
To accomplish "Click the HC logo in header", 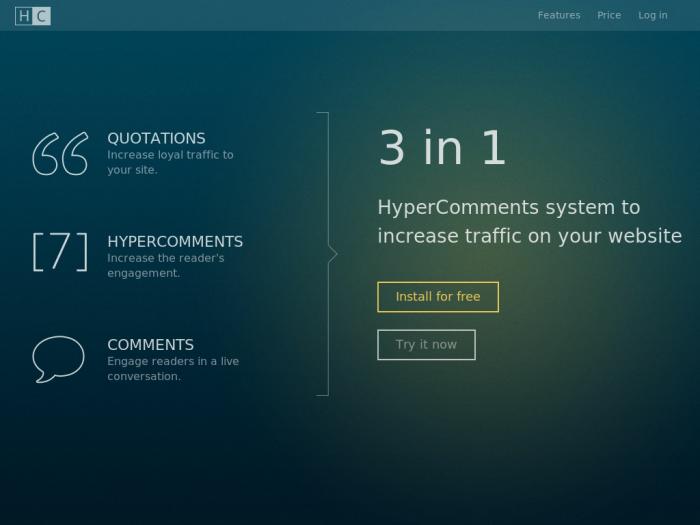I will point(33,16).
